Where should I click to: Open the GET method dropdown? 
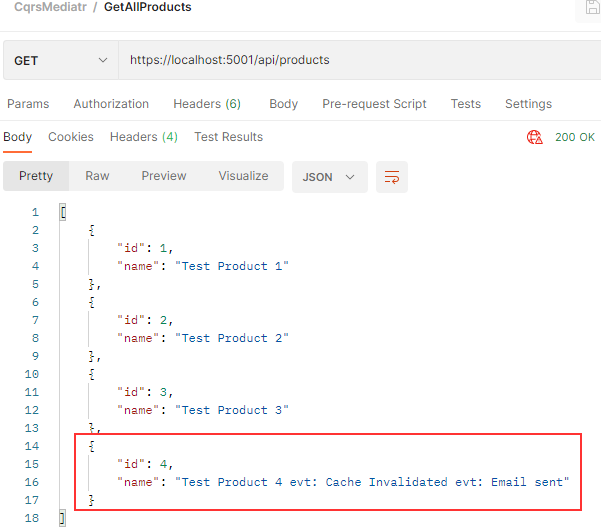(x=60, y=60)
